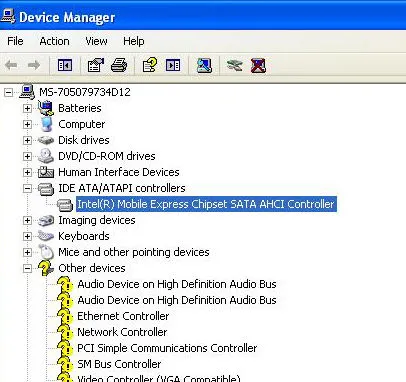Open the Properties toolbar icon
Viewport: 406px width, 382px height.
pos(96,65)
